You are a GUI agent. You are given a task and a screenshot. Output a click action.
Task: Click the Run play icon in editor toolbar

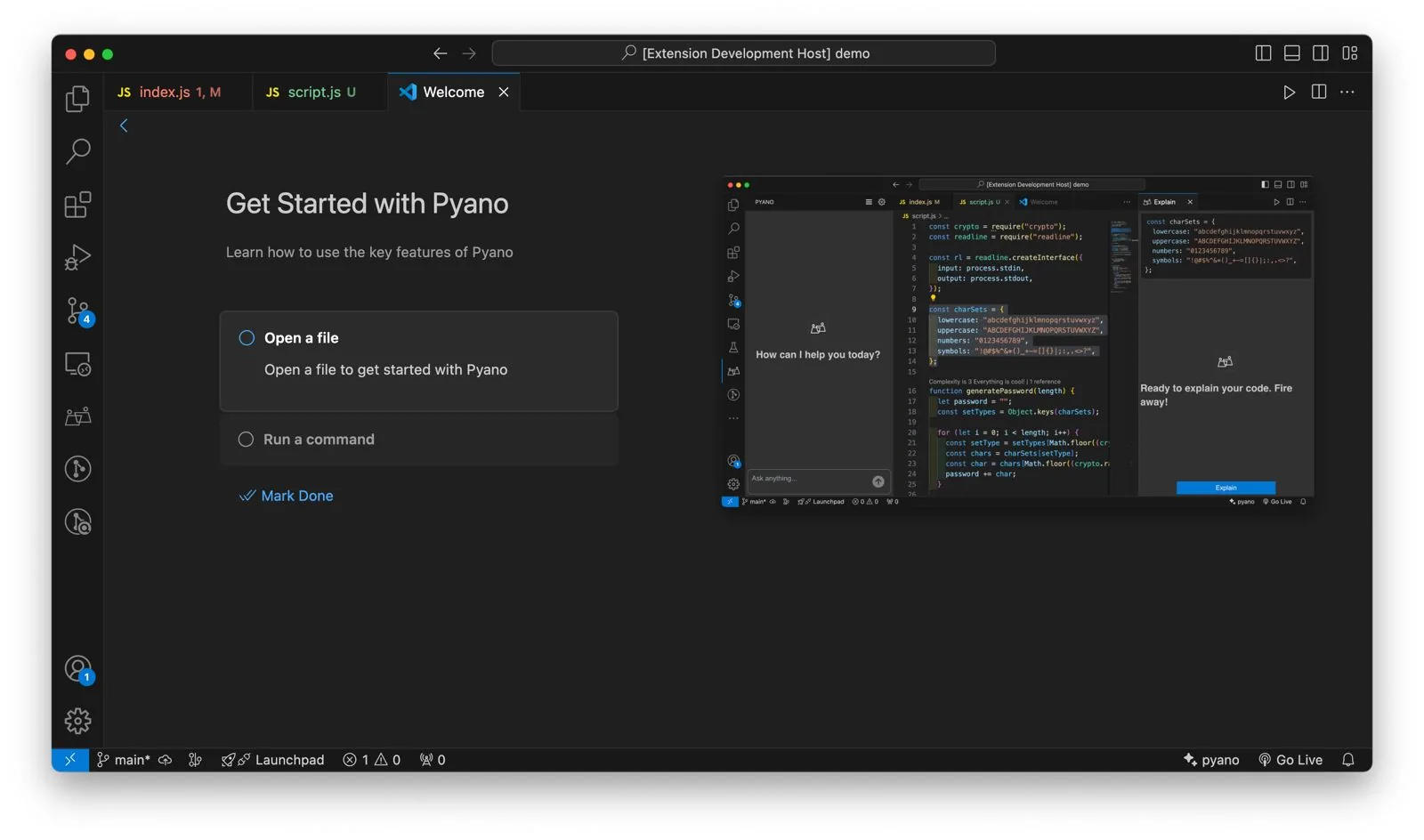click(1289, 92)
